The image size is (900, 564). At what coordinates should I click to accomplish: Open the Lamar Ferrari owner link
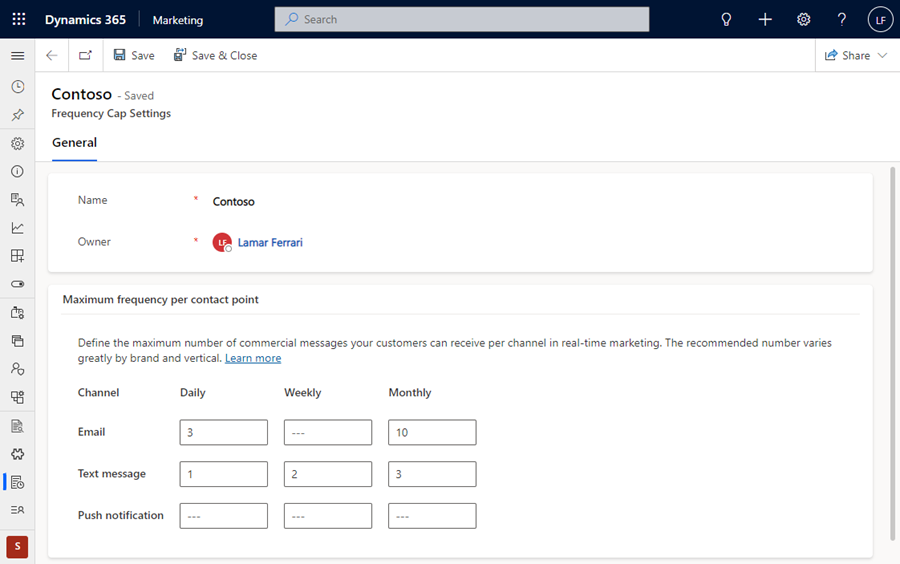(x=270, y=243)
